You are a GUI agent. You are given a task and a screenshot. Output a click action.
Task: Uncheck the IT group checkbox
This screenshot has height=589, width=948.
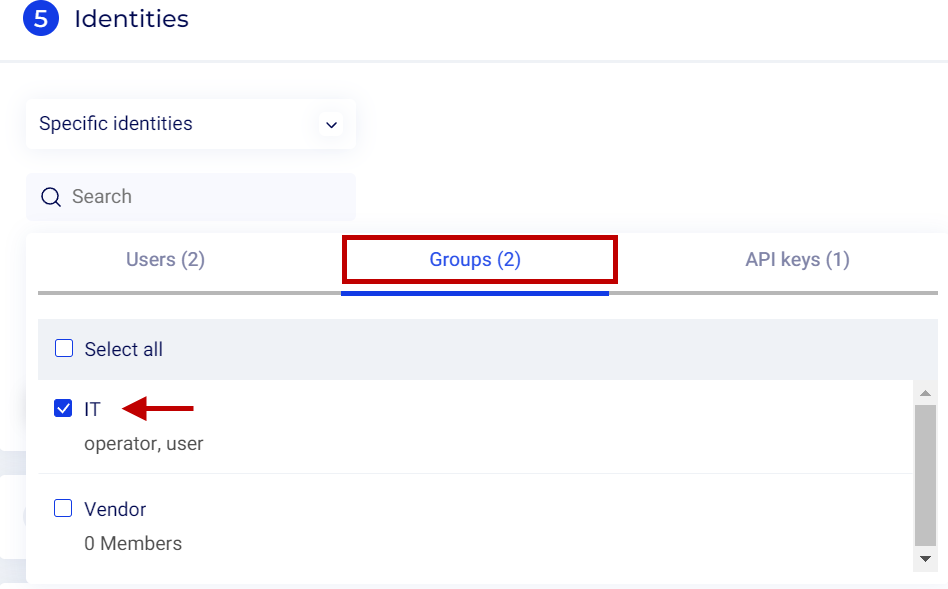64,409
